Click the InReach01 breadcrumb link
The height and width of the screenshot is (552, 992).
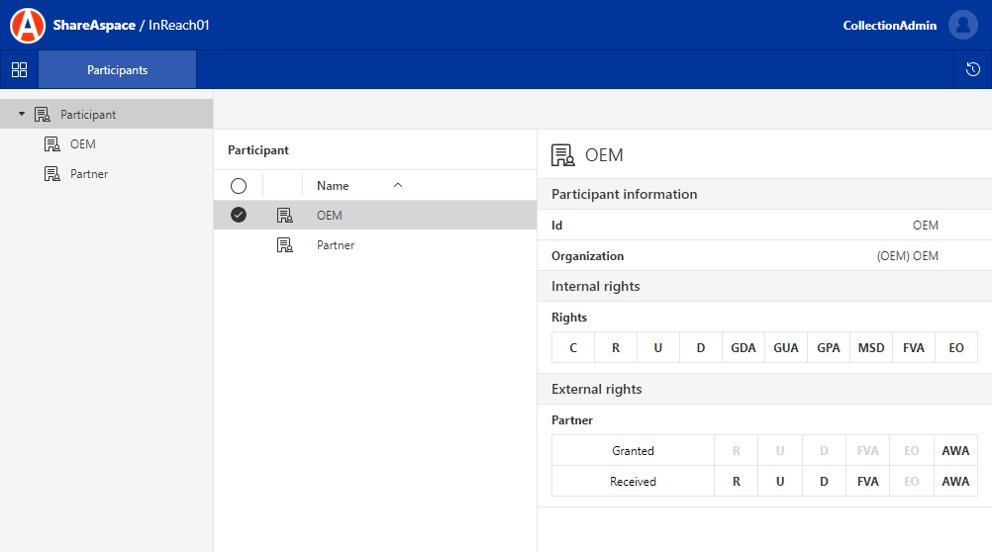[179, 25]
